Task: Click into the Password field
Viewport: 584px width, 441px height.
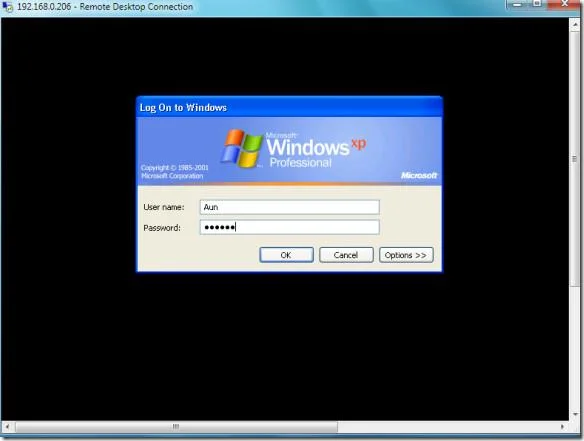Action: (290, 227)
